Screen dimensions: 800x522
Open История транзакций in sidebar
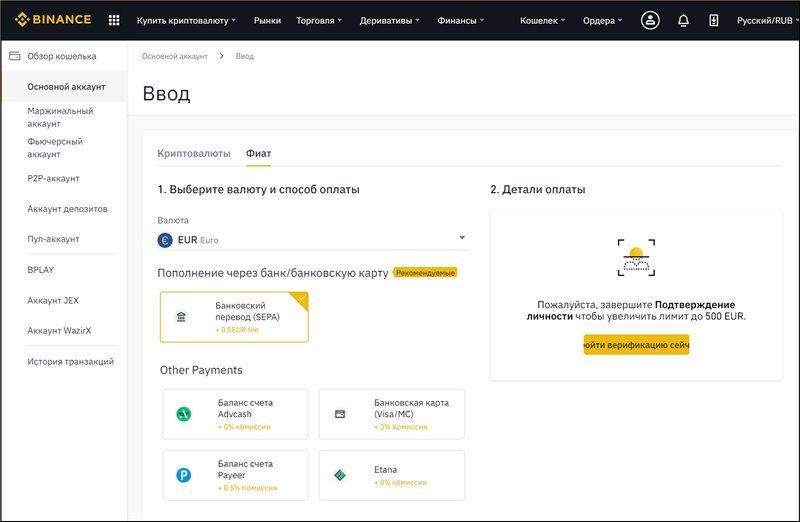pyautogui.click(x=70, y=361)
